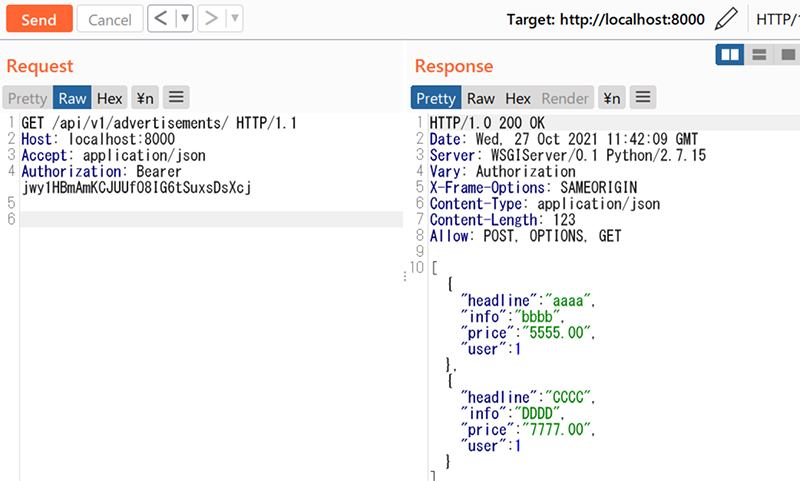This screenshot has width=800, height=481.
Task: Click the Vary: Authorization header line
Action: (503, 171)
